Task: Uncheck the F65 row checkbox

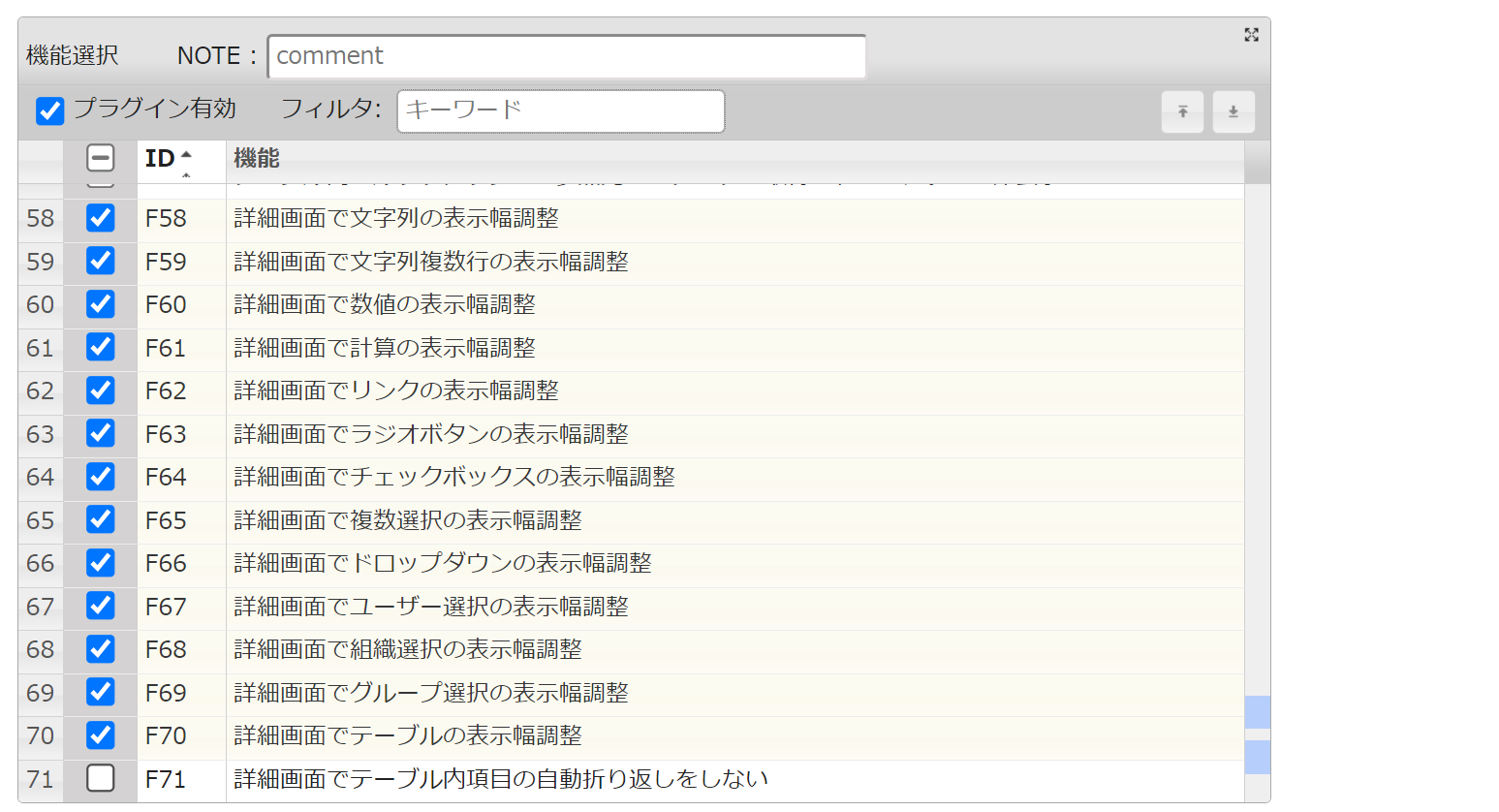Action: point(101,519)
